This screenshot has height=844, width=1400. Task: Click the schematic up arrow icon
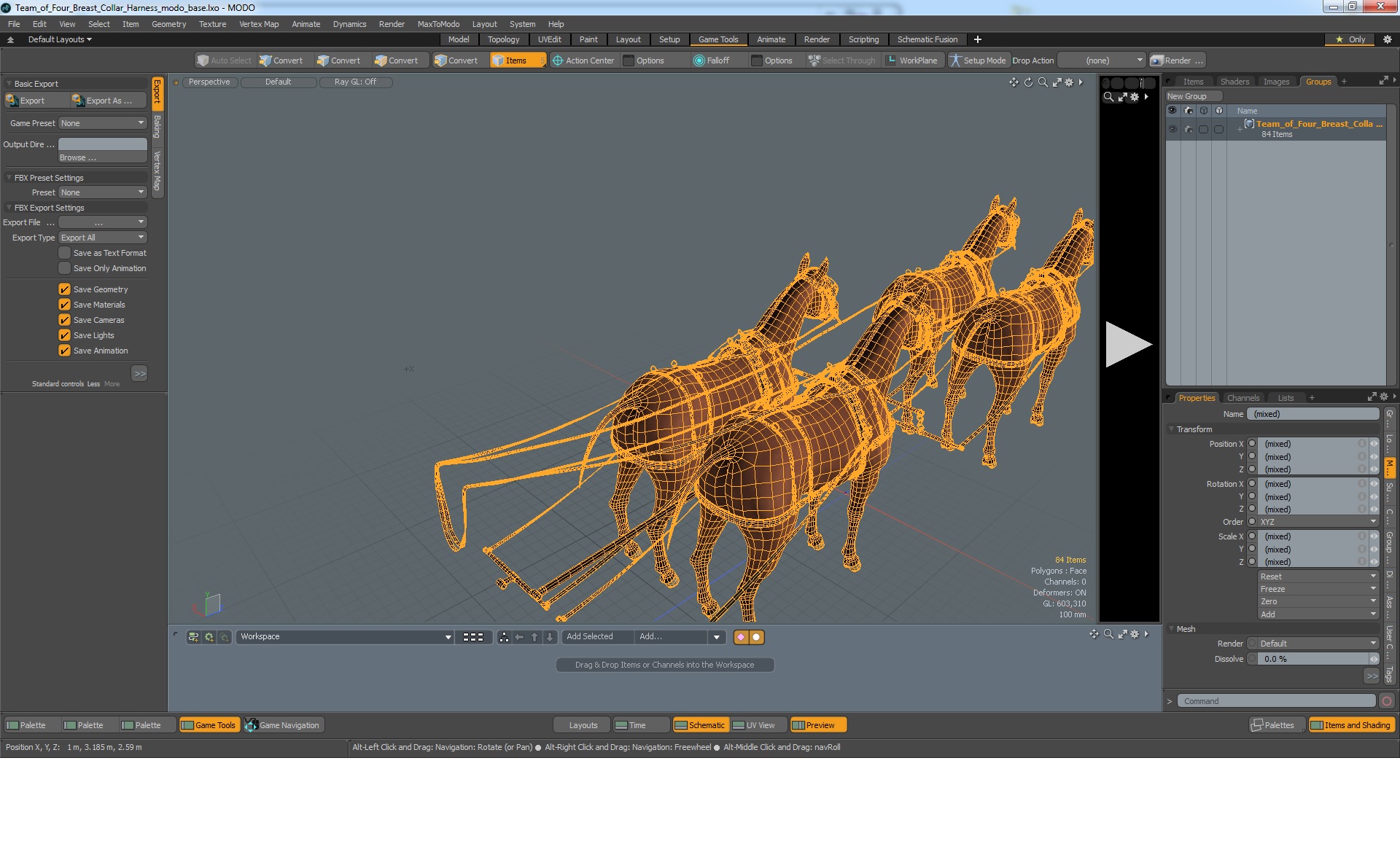tap(534, 637)
